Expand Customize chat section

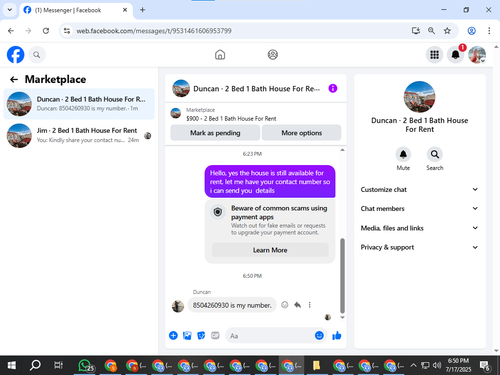click(419, 189)
